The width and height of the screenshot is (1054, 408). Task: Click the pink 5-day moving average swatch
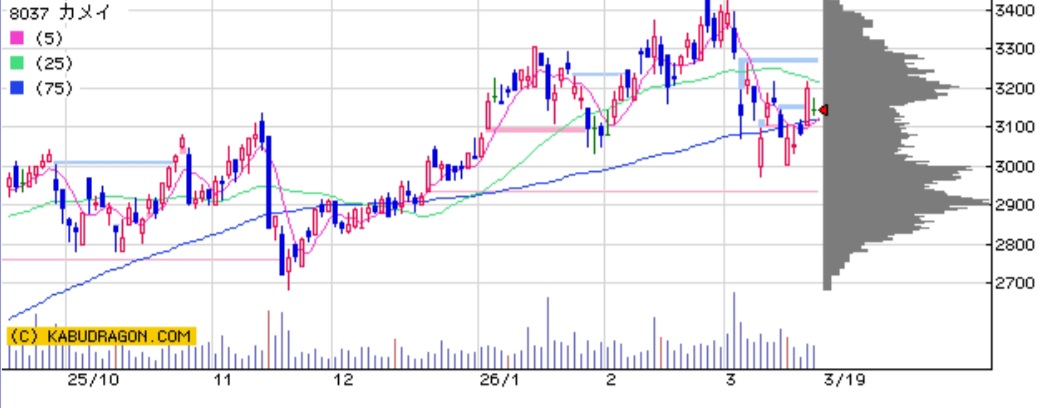15,37
